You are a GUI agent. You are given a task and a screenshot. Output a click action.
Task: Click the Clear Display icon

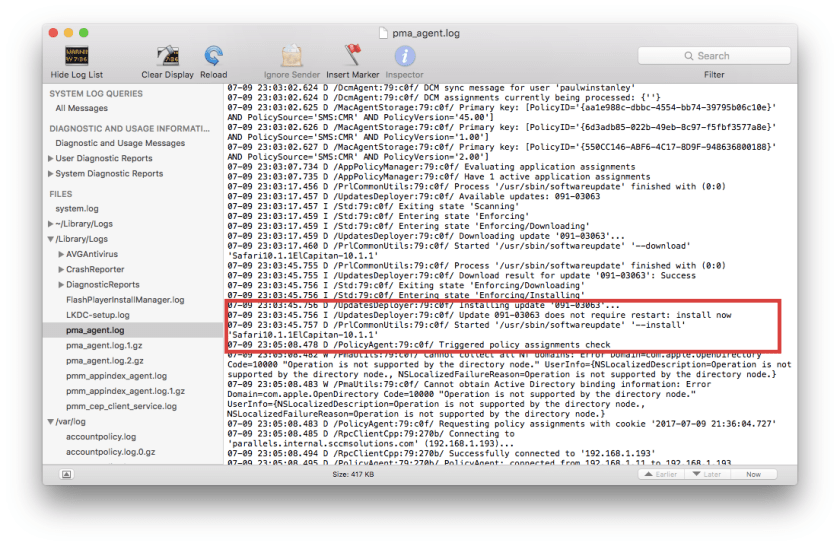coord(167,56)
